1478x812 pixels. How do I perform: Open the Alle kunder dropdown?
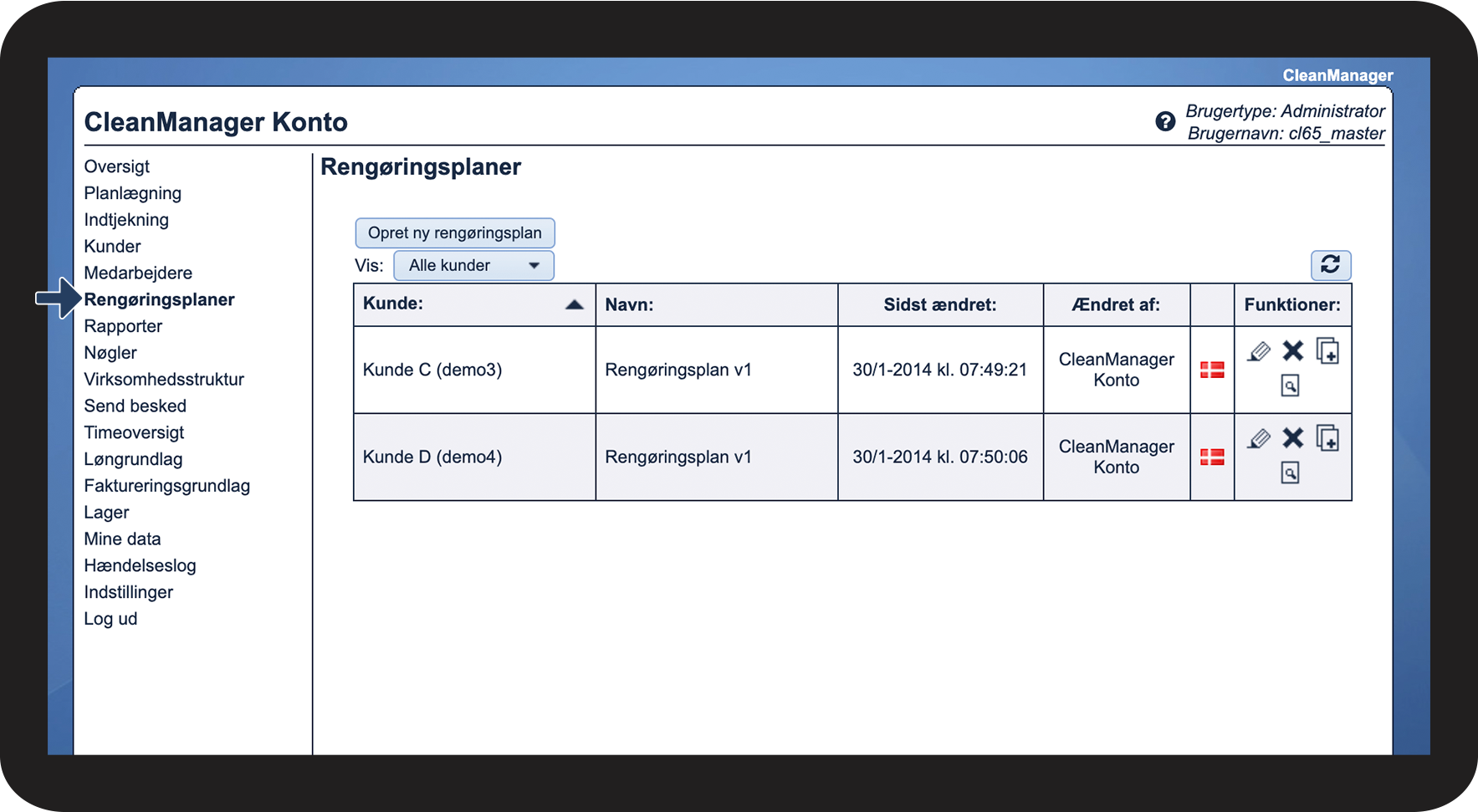point(473,265)
